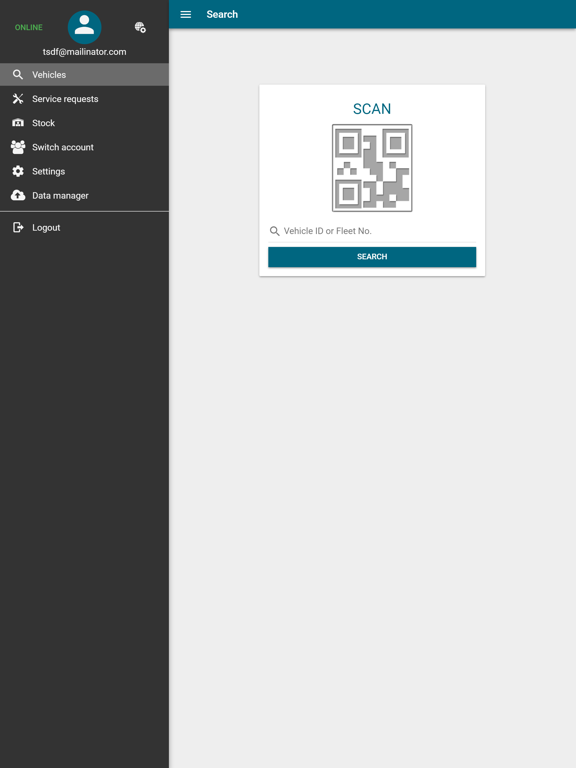Click the SCAN heading
Screen dimensions: 576x768
click(x=372, y=109)
